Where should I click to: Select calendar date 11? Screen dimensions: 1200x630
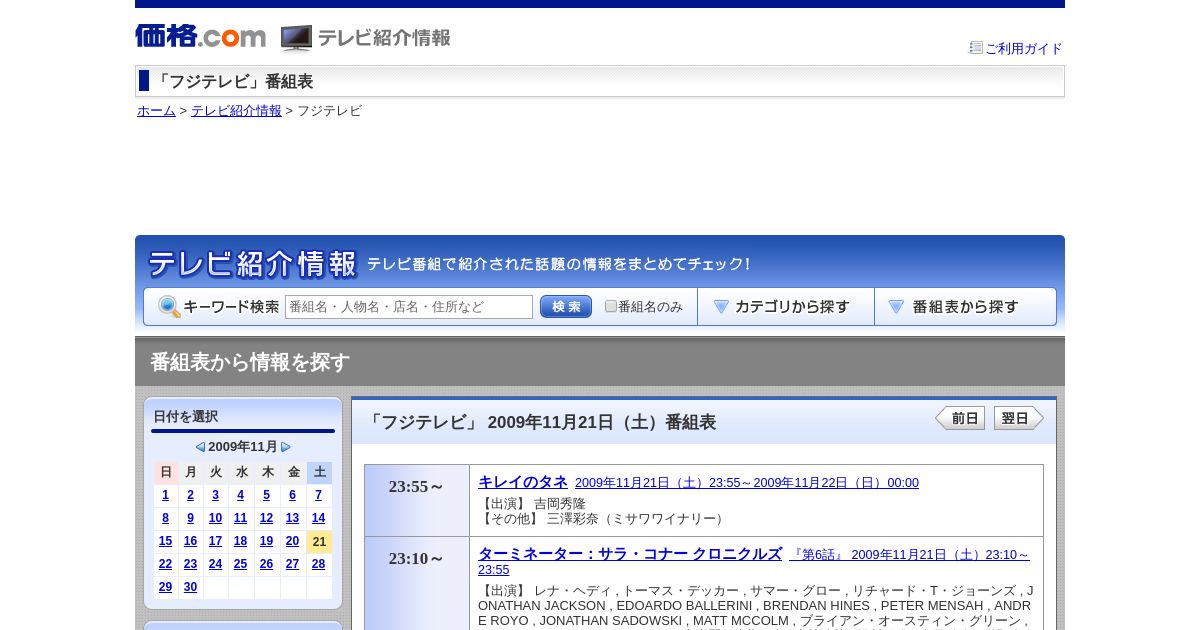tap(240, 518)
